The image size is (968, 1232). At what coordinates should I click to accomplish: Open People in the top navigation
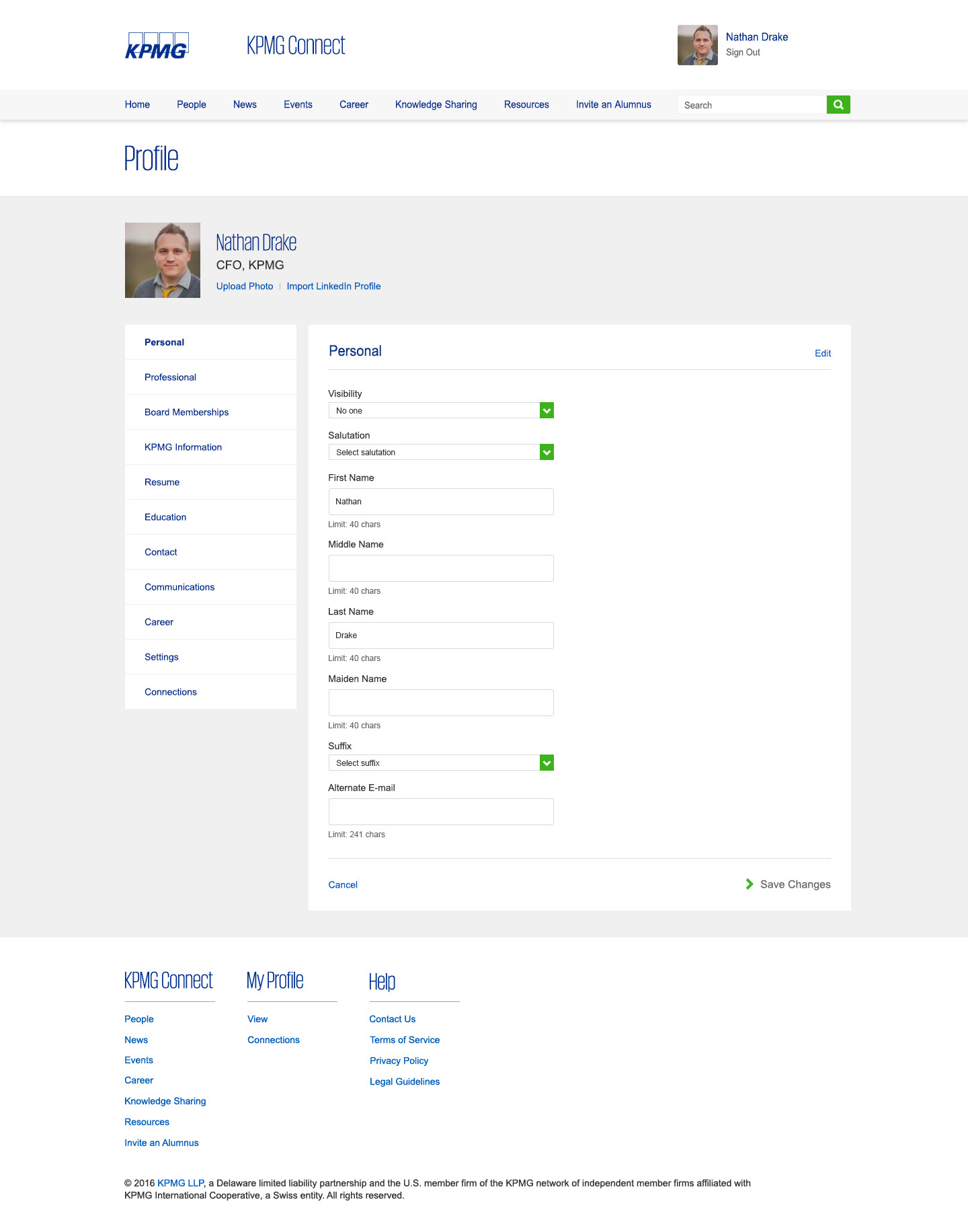coord(192,104)
